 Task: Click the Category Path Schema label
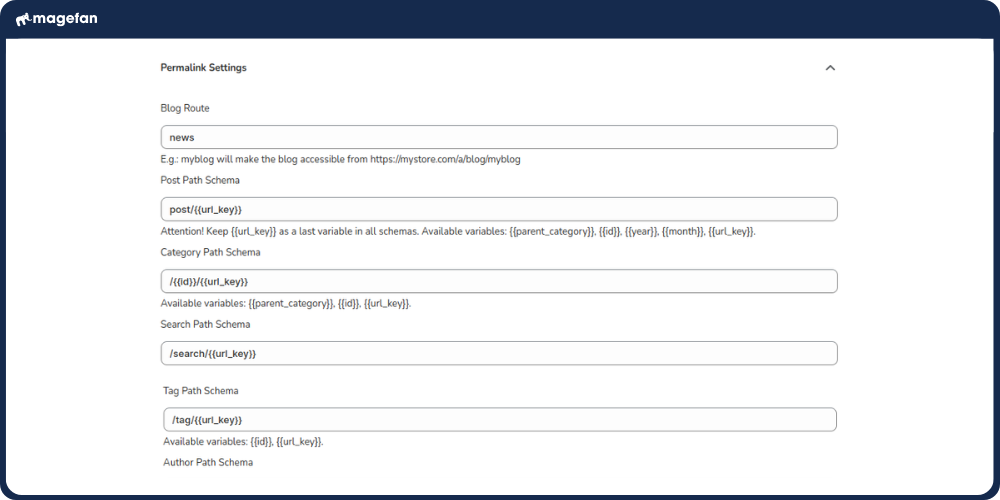point(210,252)
